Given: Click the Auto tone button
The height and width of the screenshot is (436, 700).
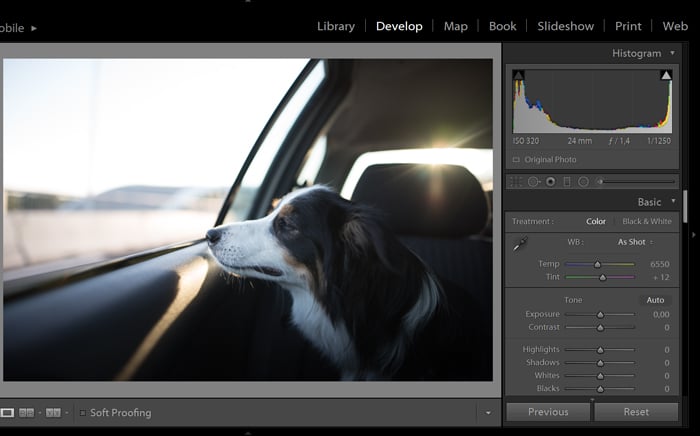Looking at the screenshot, I should [655, 300].
